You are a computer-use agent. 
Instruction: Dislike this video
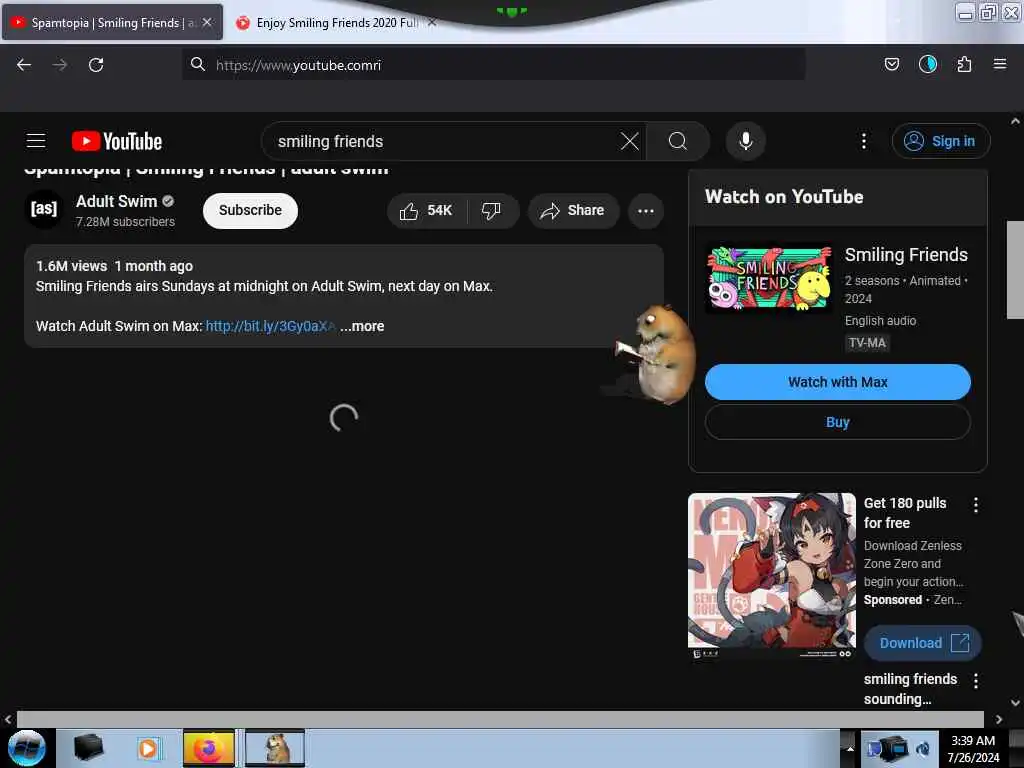coord(492,210)
